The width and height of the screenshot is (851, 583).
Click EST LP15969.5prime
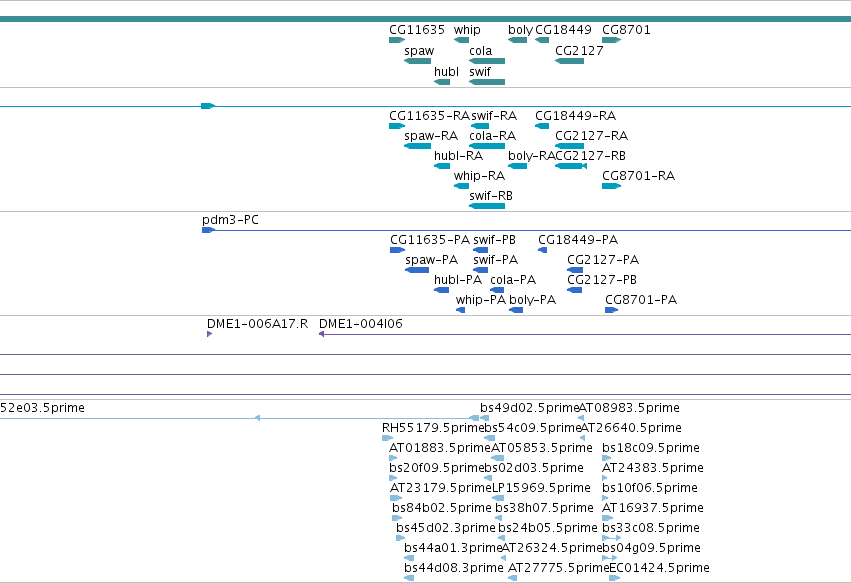pos(498,498)
